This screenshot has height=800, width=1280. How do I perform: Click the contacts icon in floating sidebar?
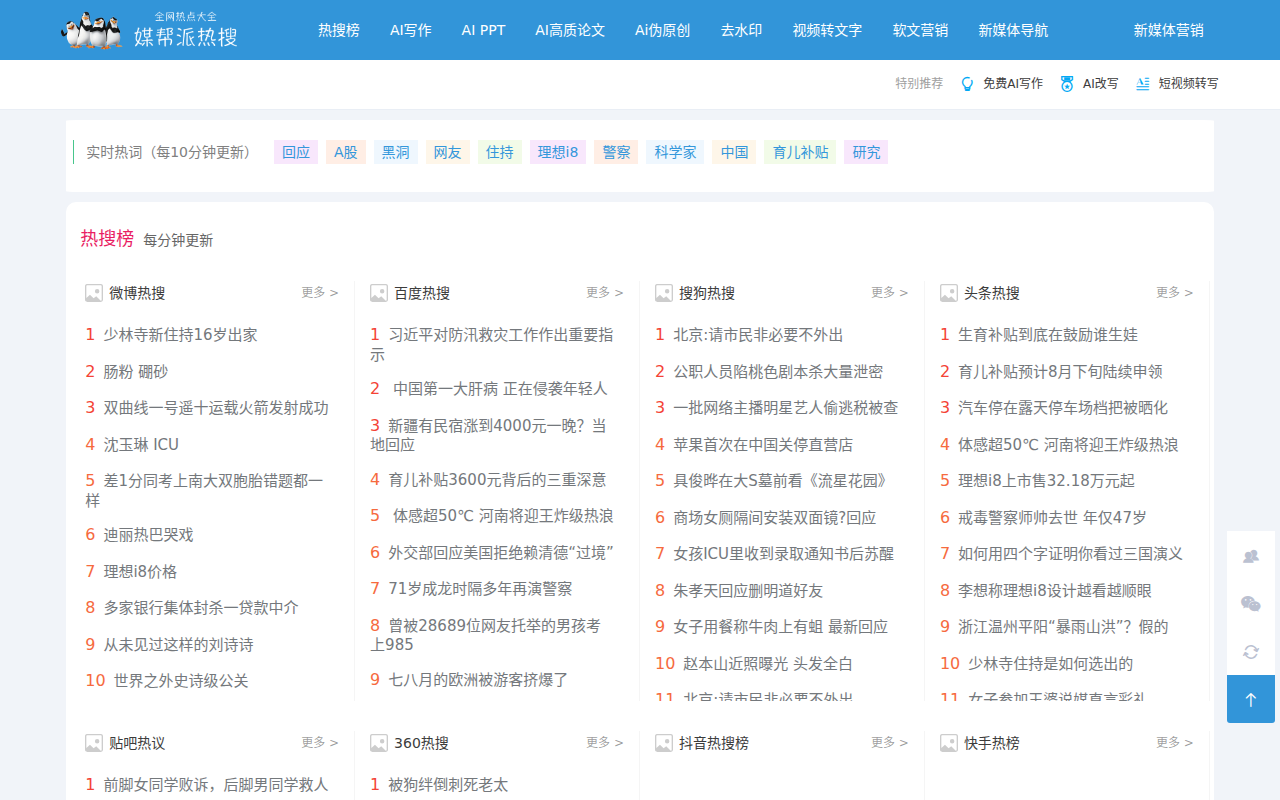coord(1251,556)
